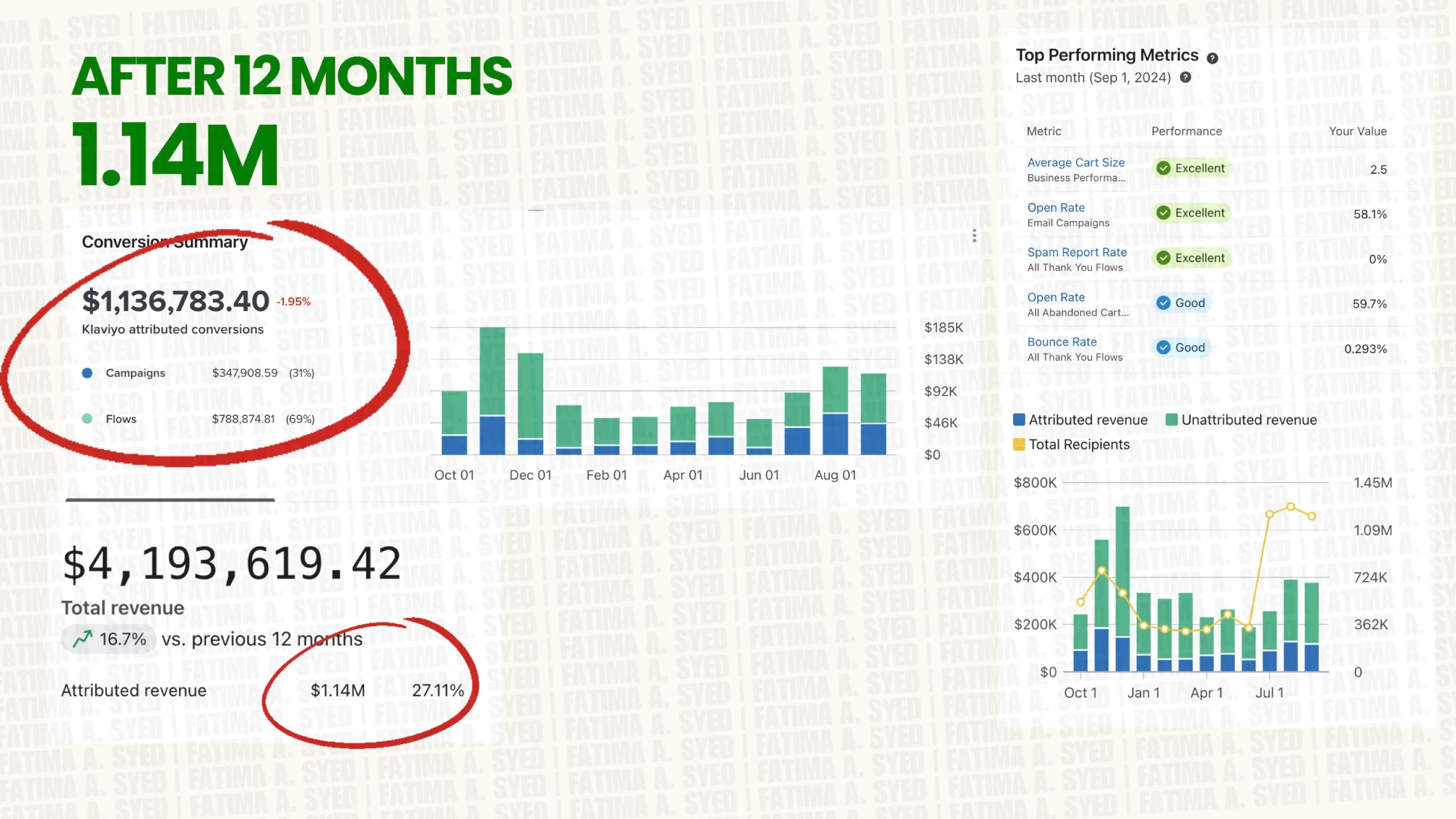This screenshot has height=819, width=1456.
Task: Open the Spam Report Rate metric link
Action: (1077, 252)
